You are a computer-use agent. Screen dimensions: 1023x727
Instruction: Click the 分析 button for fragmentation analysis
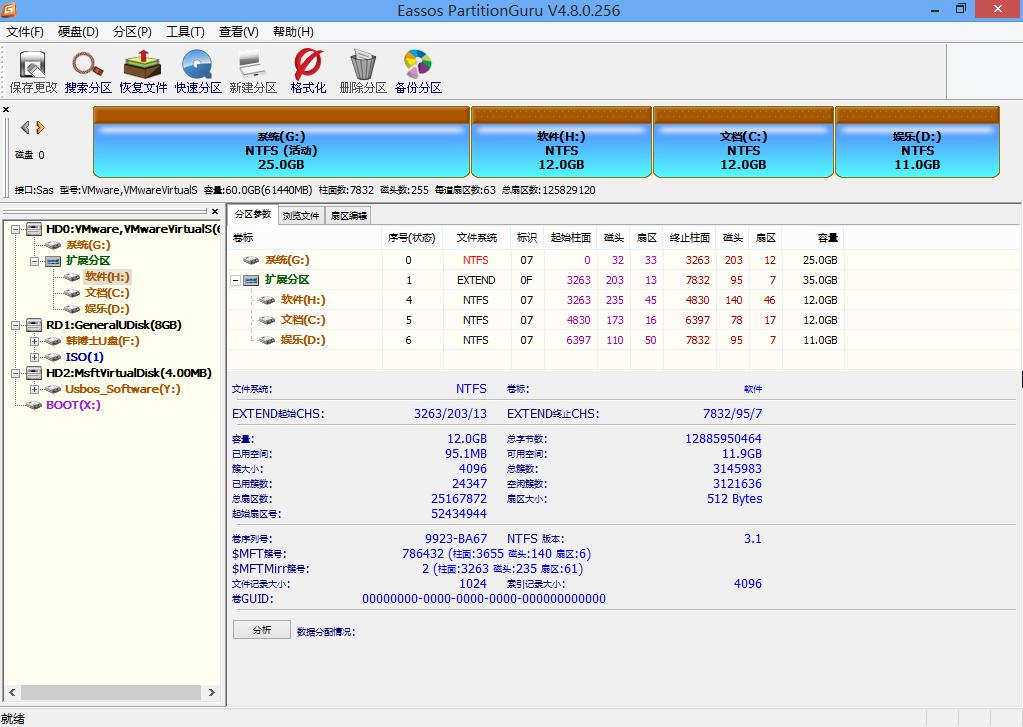260,630
